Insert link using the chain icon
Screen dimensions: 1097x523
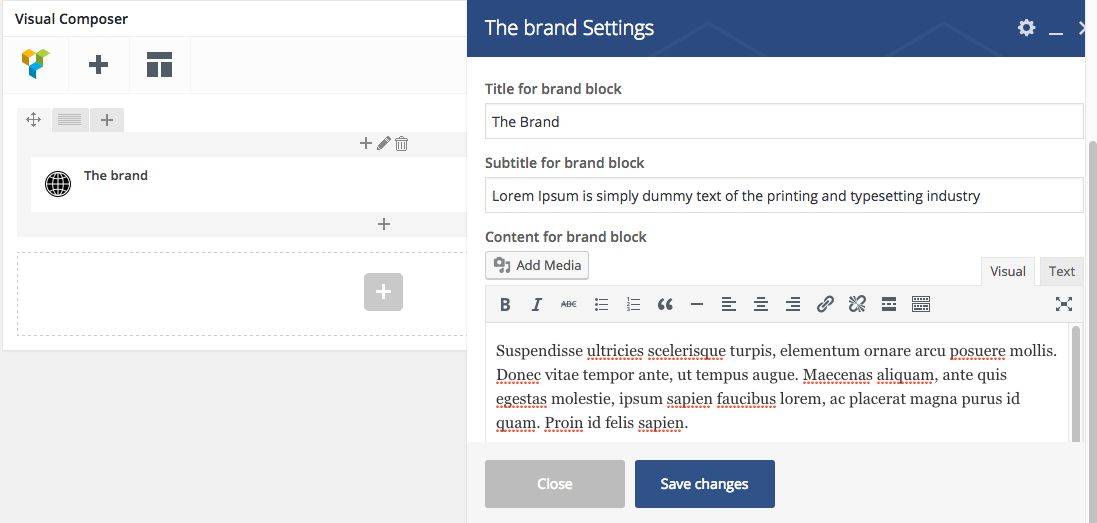(x=825, y=305)
